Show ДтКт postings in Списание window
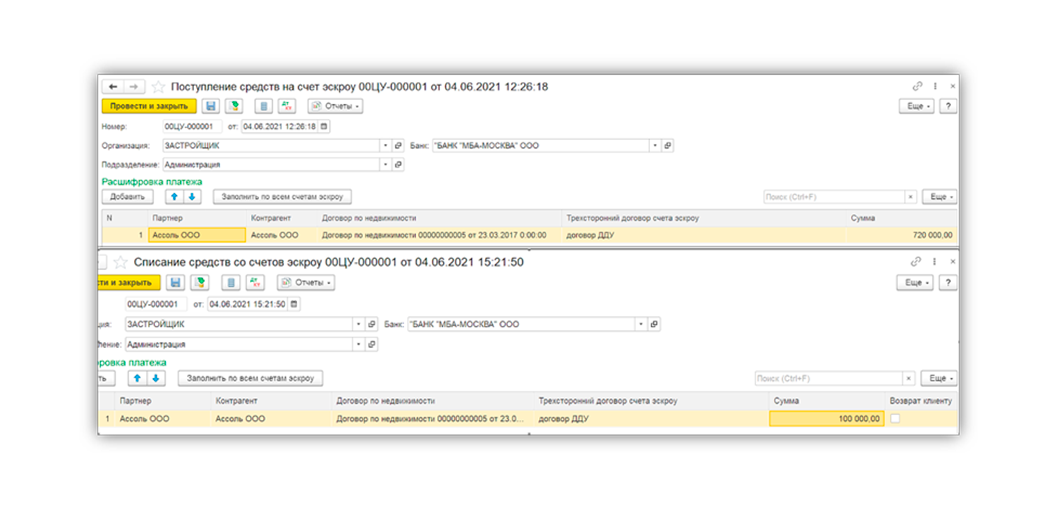The width and height of the screenshot is (1057, 507). pos(254,283)
